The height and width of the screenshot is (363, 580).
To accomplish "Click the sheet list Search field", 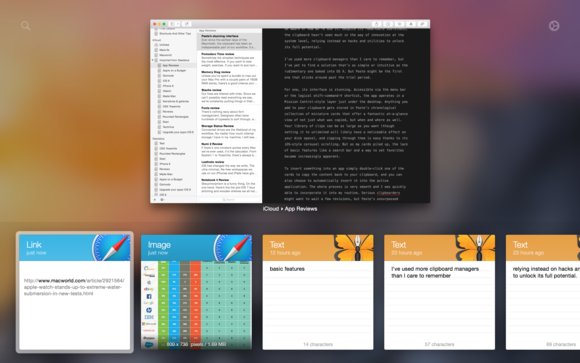I will pyautogui.click(x=229, y=199).
